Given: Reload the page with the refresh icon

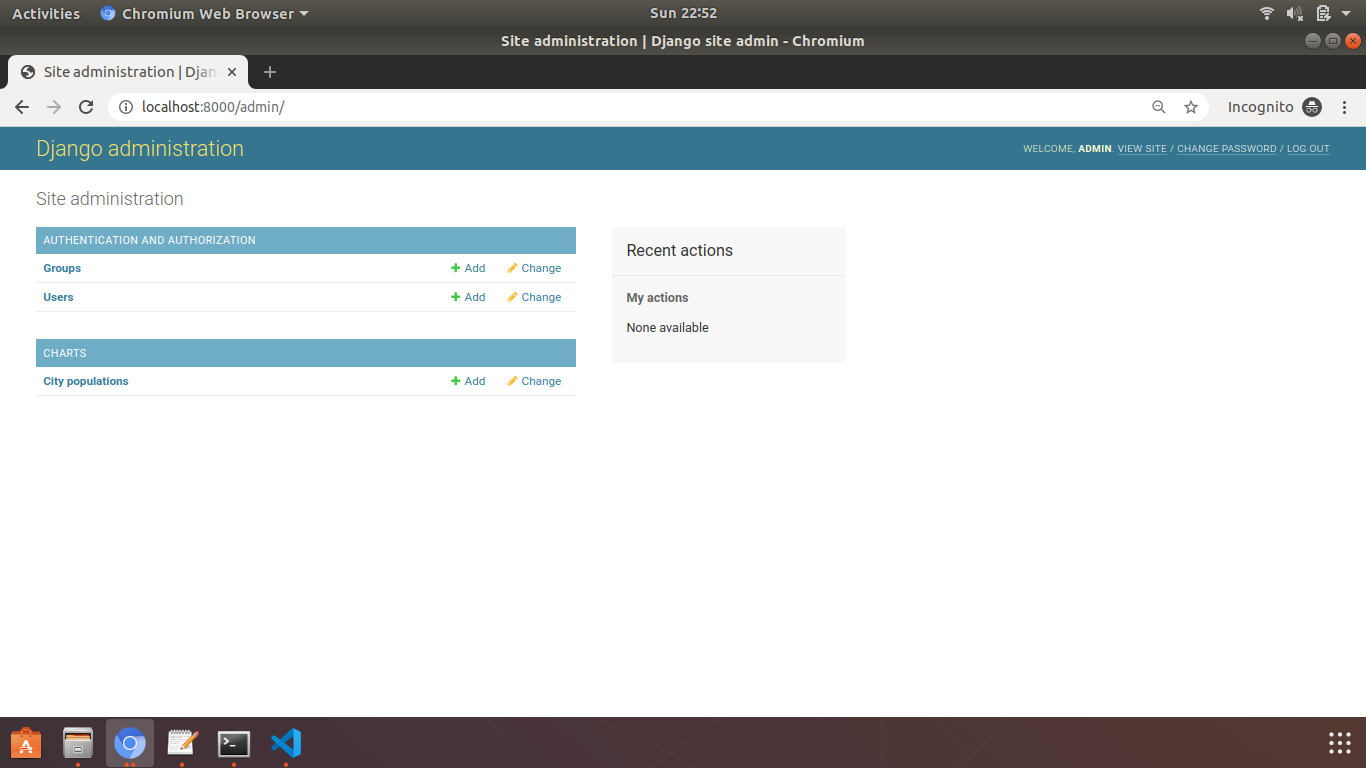Looking at the screenshot, I should tap(86, 107).
